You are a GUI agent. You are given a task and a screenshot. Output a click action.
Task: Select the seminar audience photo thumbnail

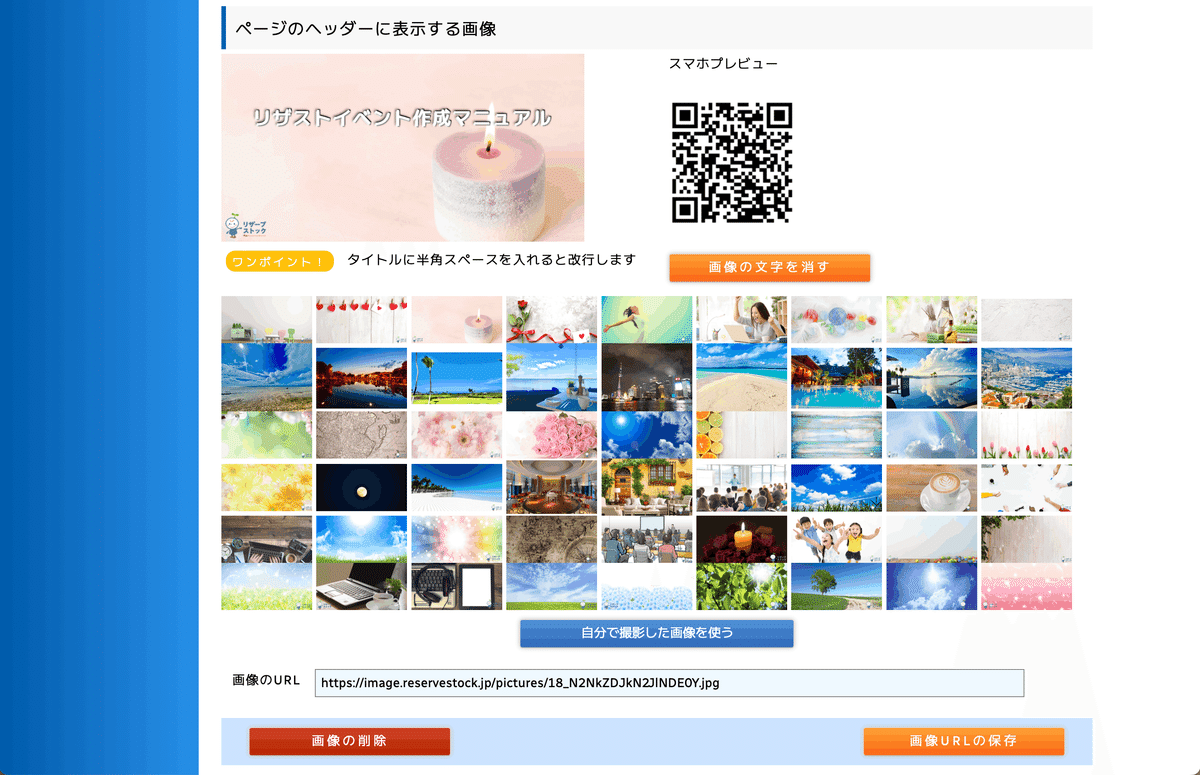[741, 487]
